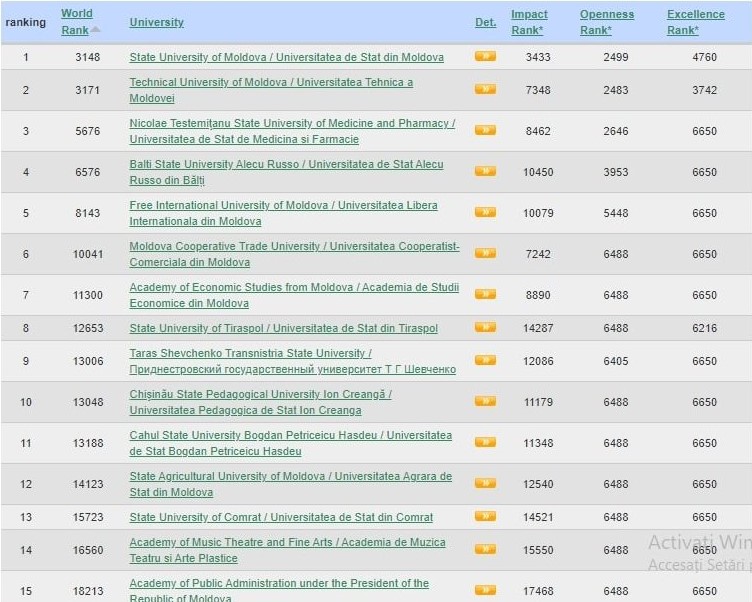The width and height of the screenshot is (752, 602).
Task: Click the ranking column header text
Action: pos(25,22)
